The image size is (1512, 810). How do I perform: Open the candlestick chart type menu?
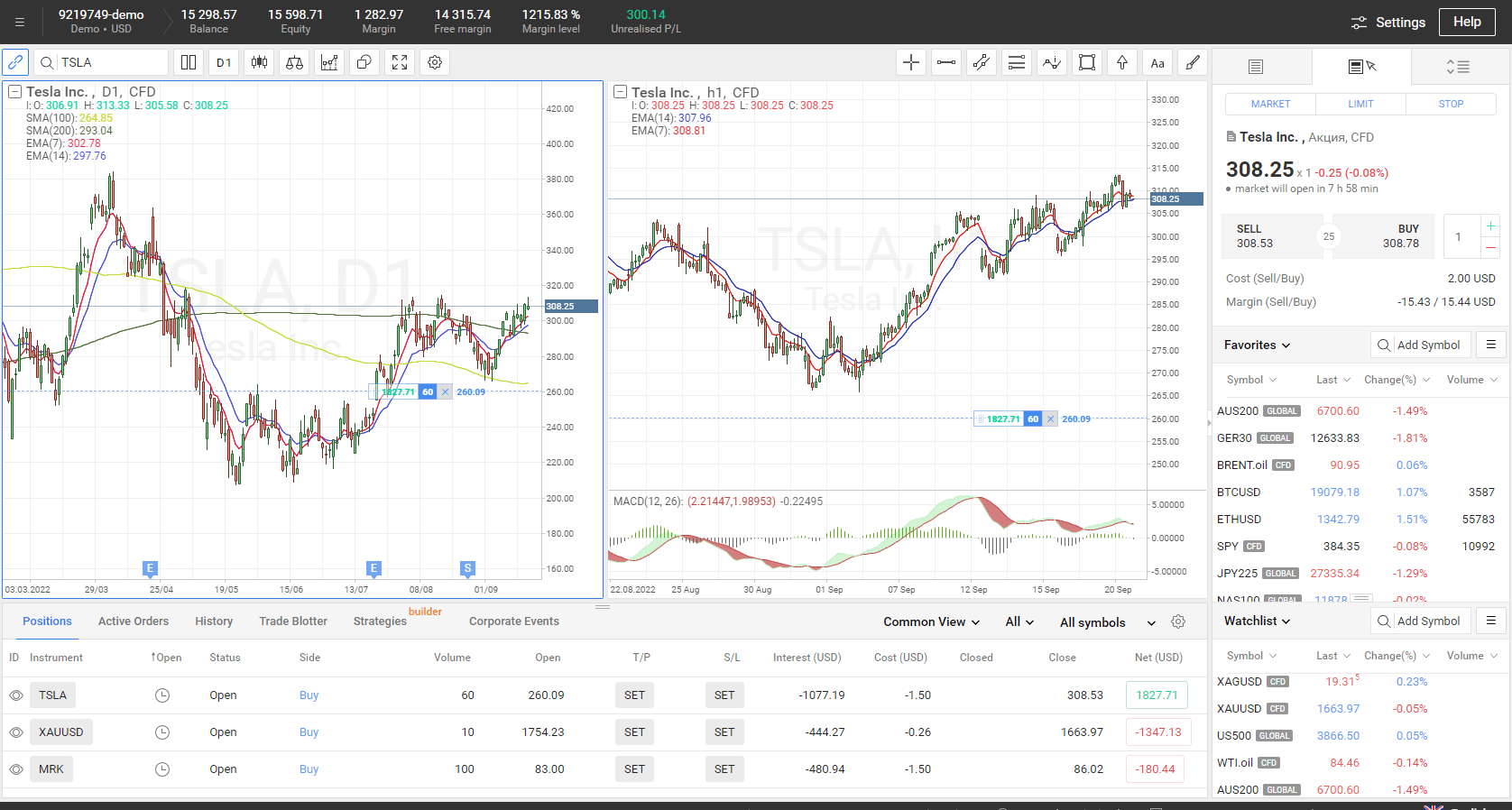coord(259,62)
